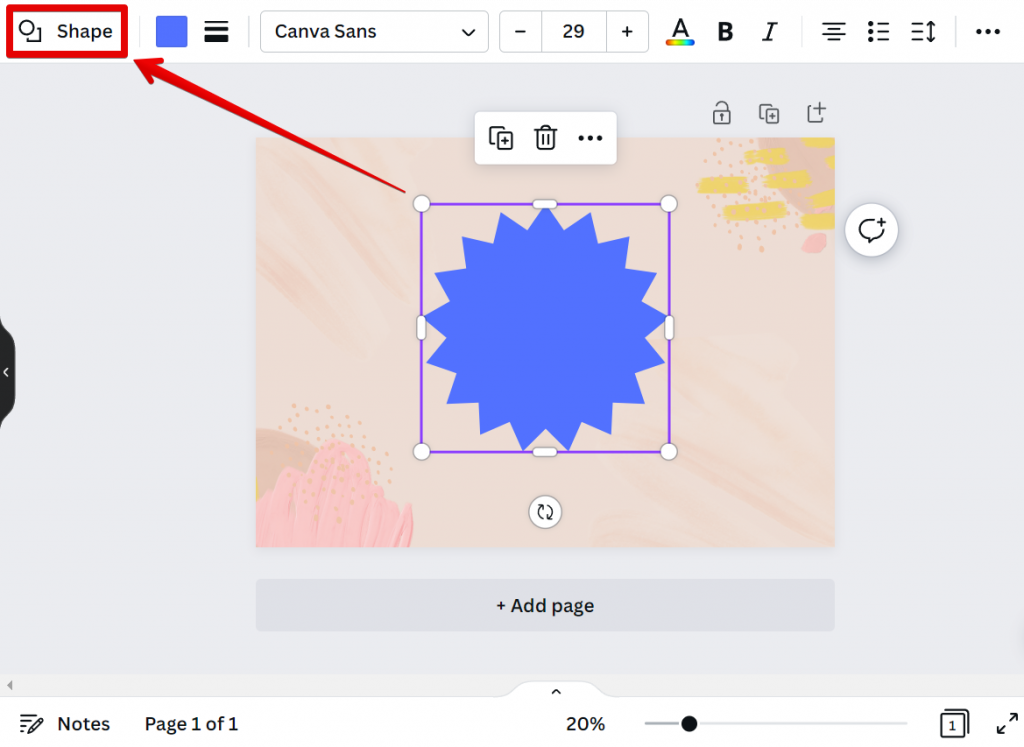Increase font size with plus button
This screenshot has width=1024, height=747.
pyautogui.click(x=627, y=32)
